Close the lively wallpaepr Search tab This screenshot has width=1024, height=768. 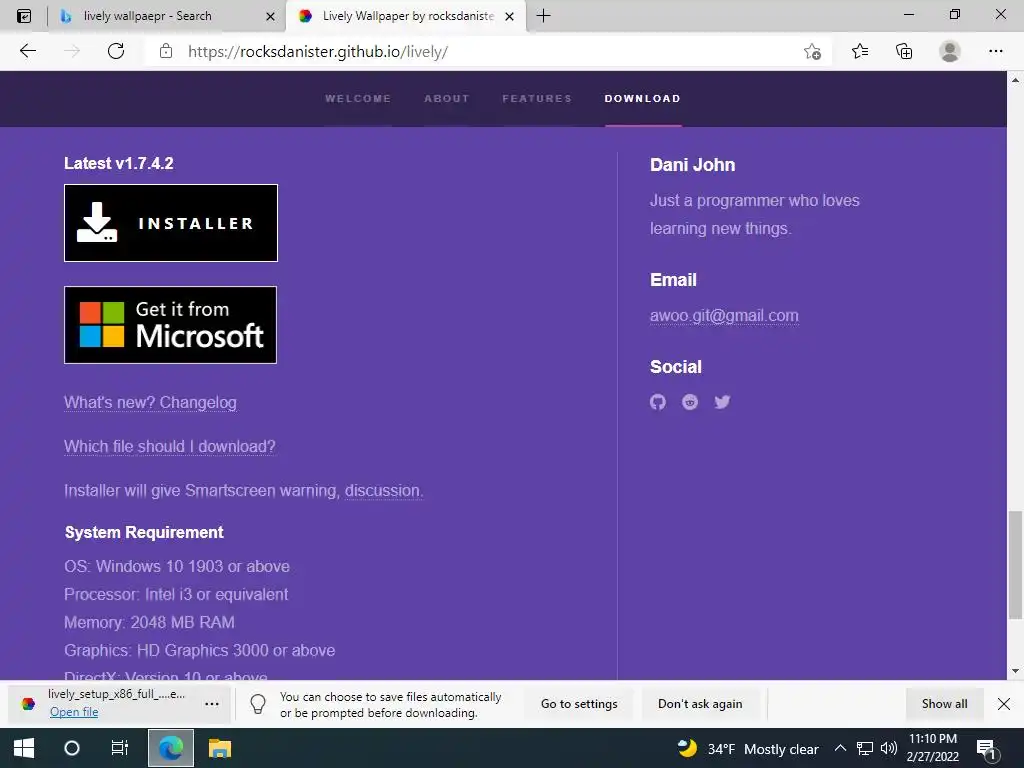click(x=270, y=16)
